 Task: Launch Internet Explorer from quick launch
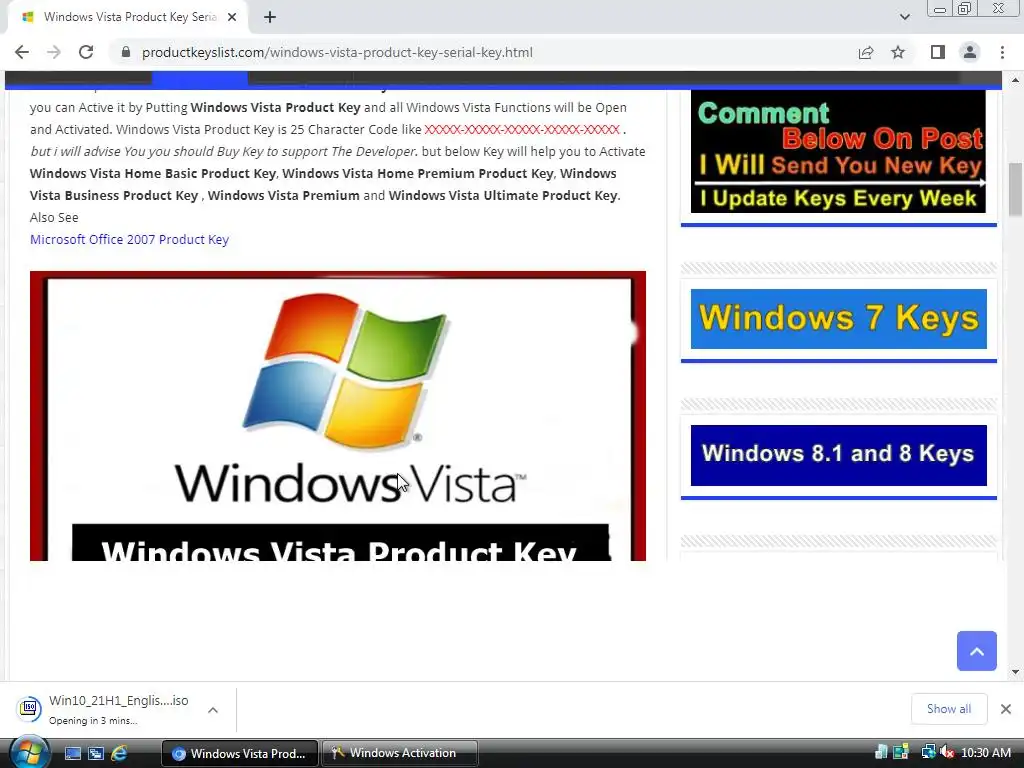pos(120,753)
